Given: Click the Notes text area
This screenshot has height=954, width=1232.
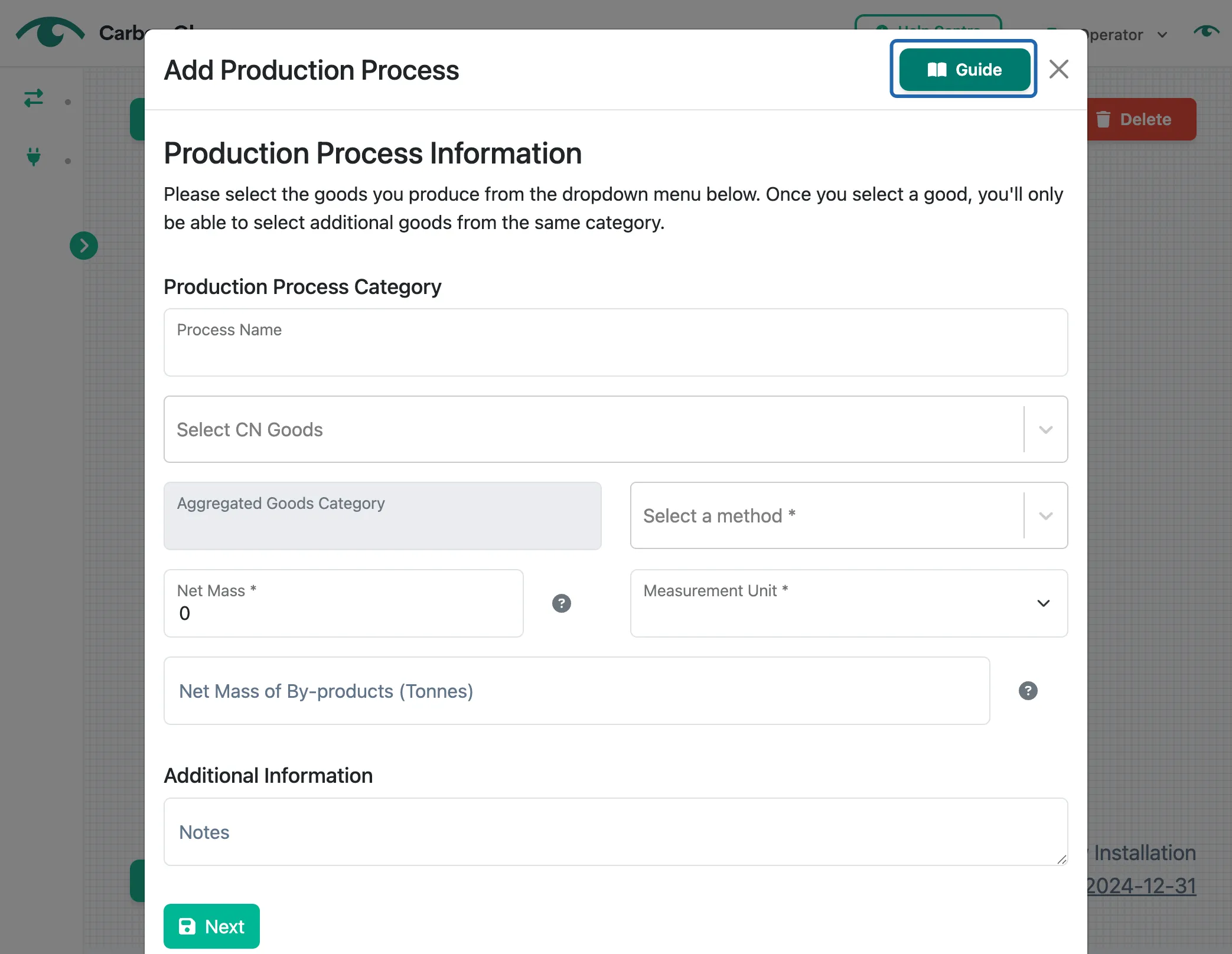Looking at the screenshot, I should (x=615, y=832).
